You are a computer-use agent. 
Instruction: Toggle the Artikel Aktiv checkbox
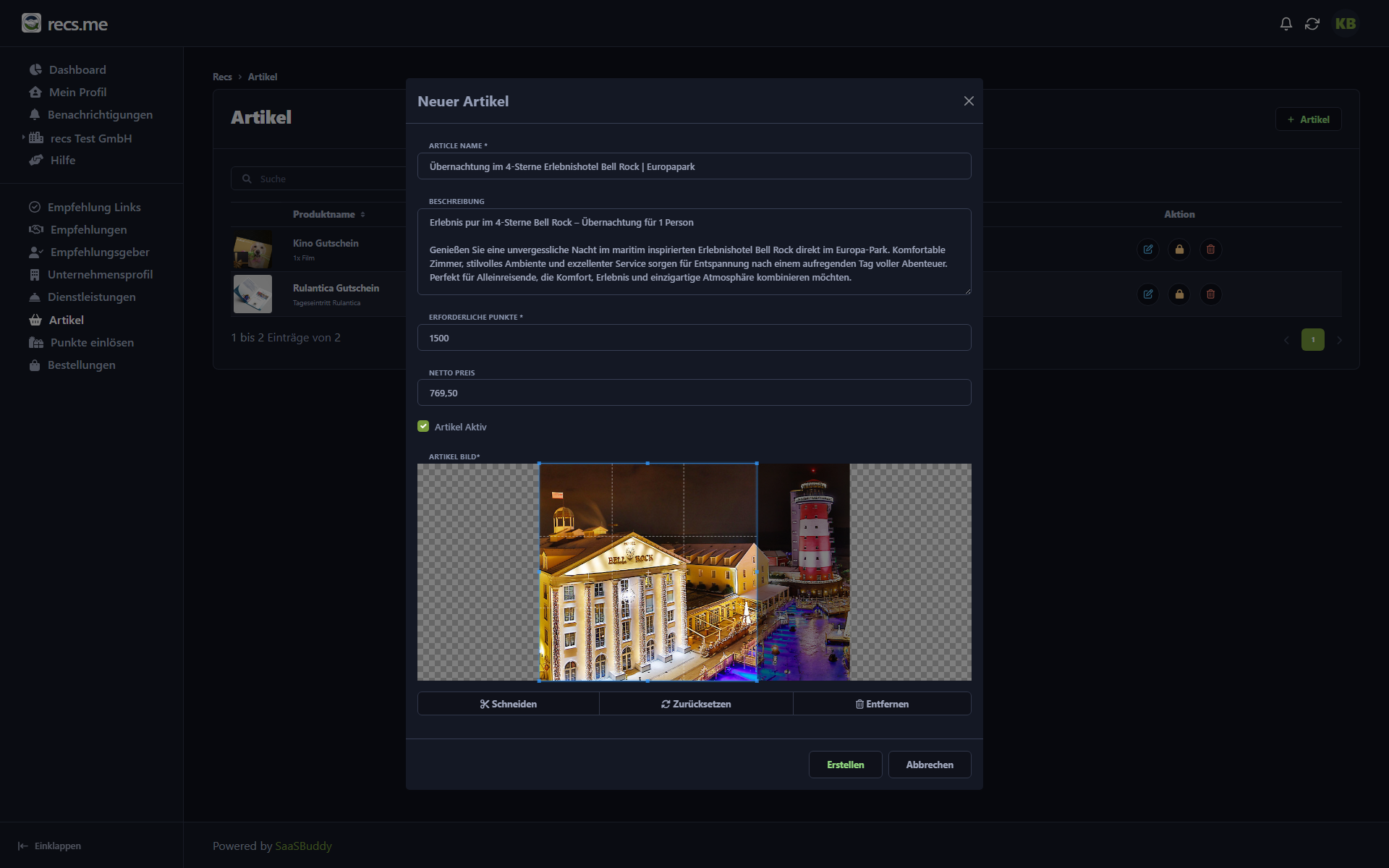423,427
